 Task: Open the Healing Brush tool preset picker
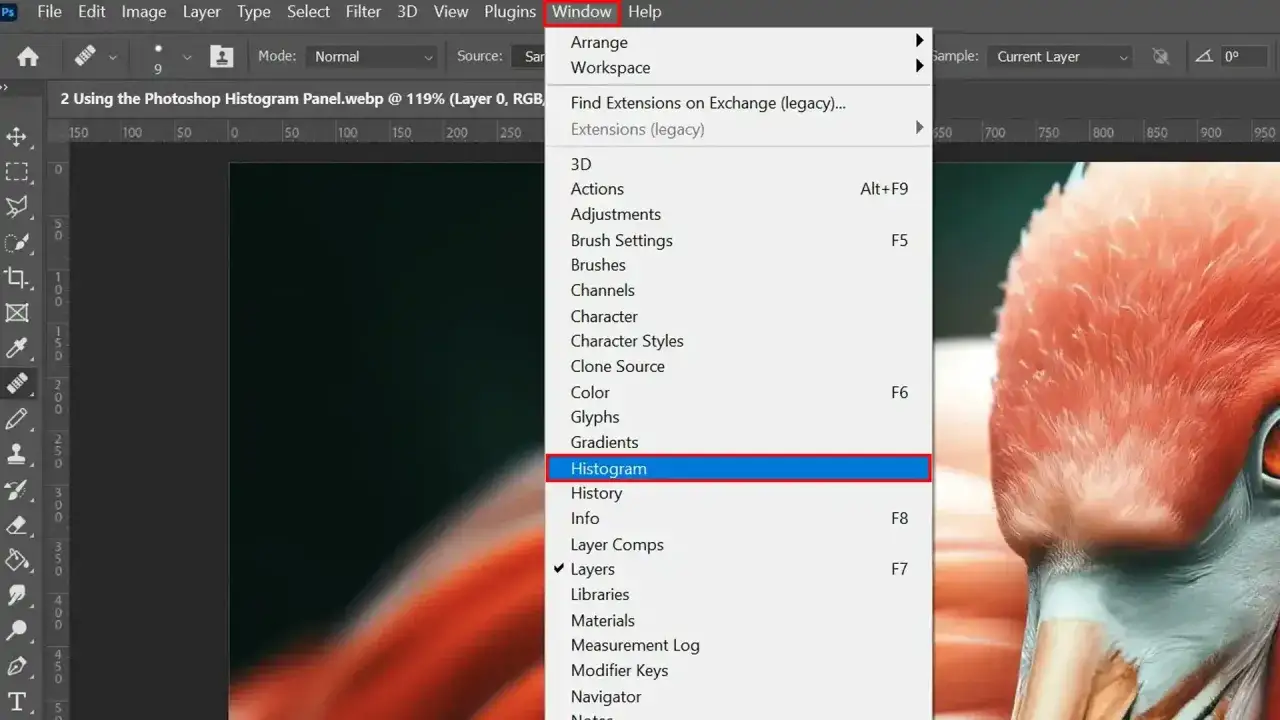(95, 57)
